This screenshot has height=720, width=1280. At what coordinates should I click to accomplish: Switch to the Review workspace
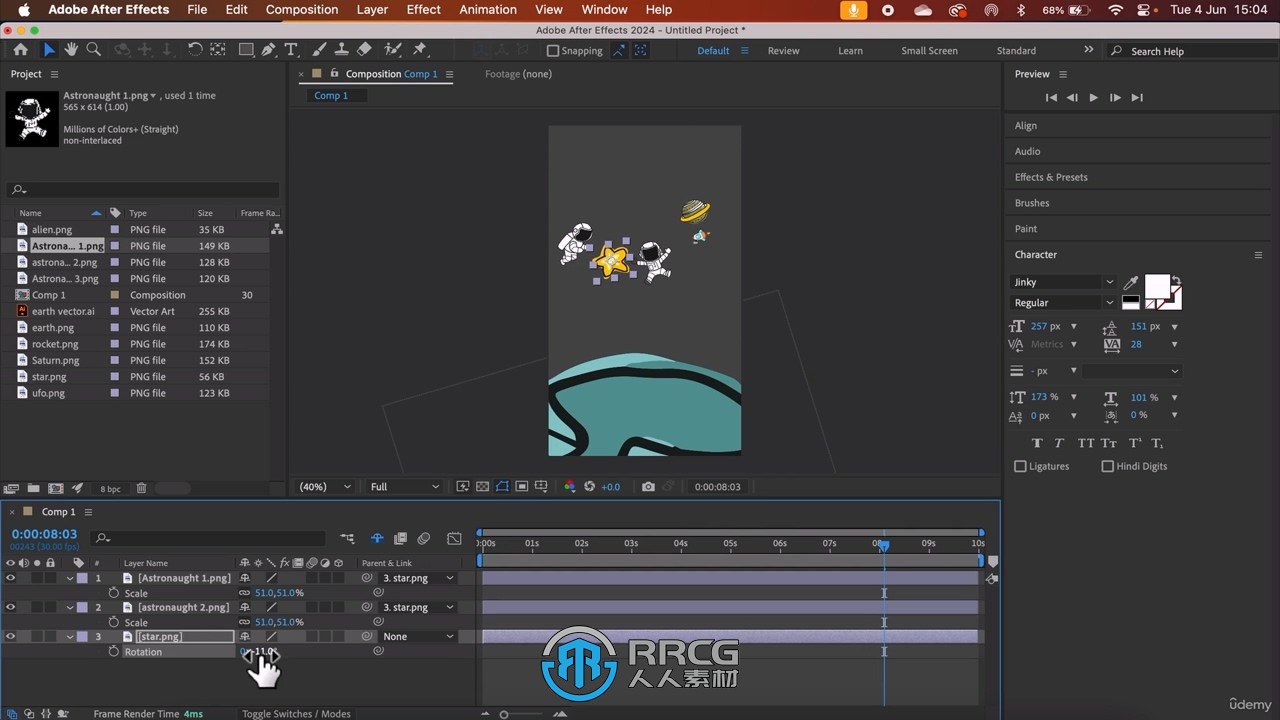[x=783, y=51]
